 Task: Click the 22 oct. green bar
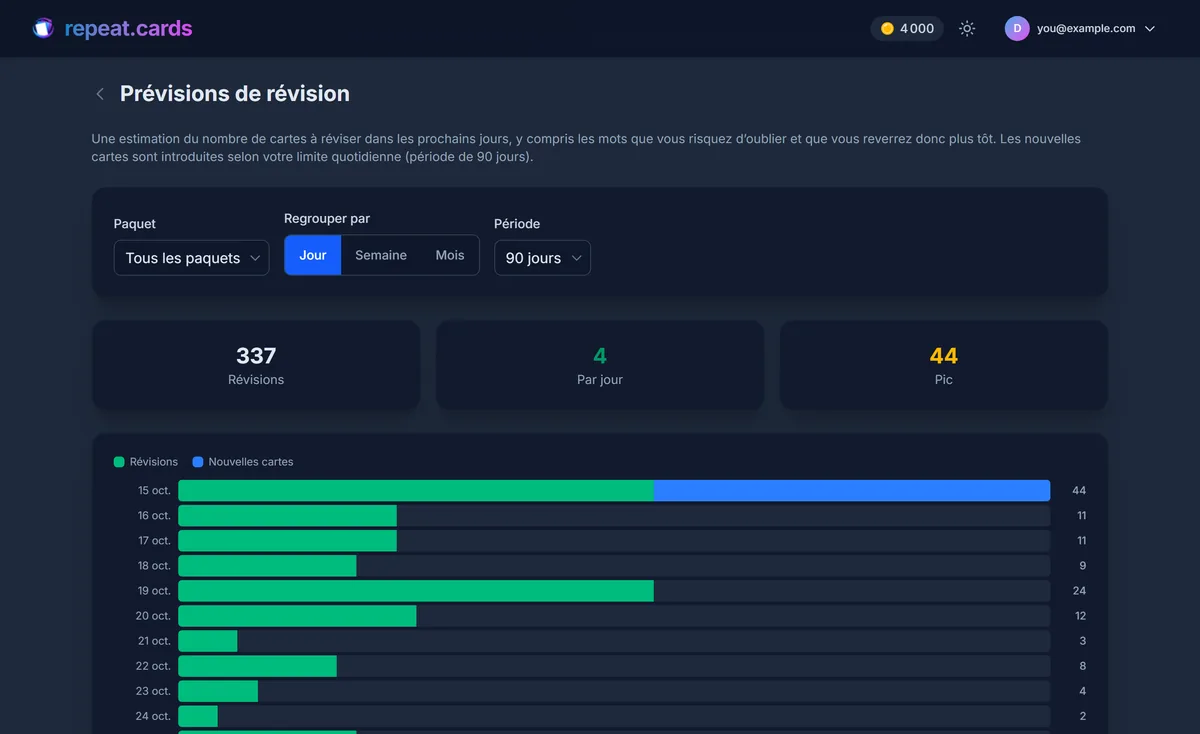point(257,665)
